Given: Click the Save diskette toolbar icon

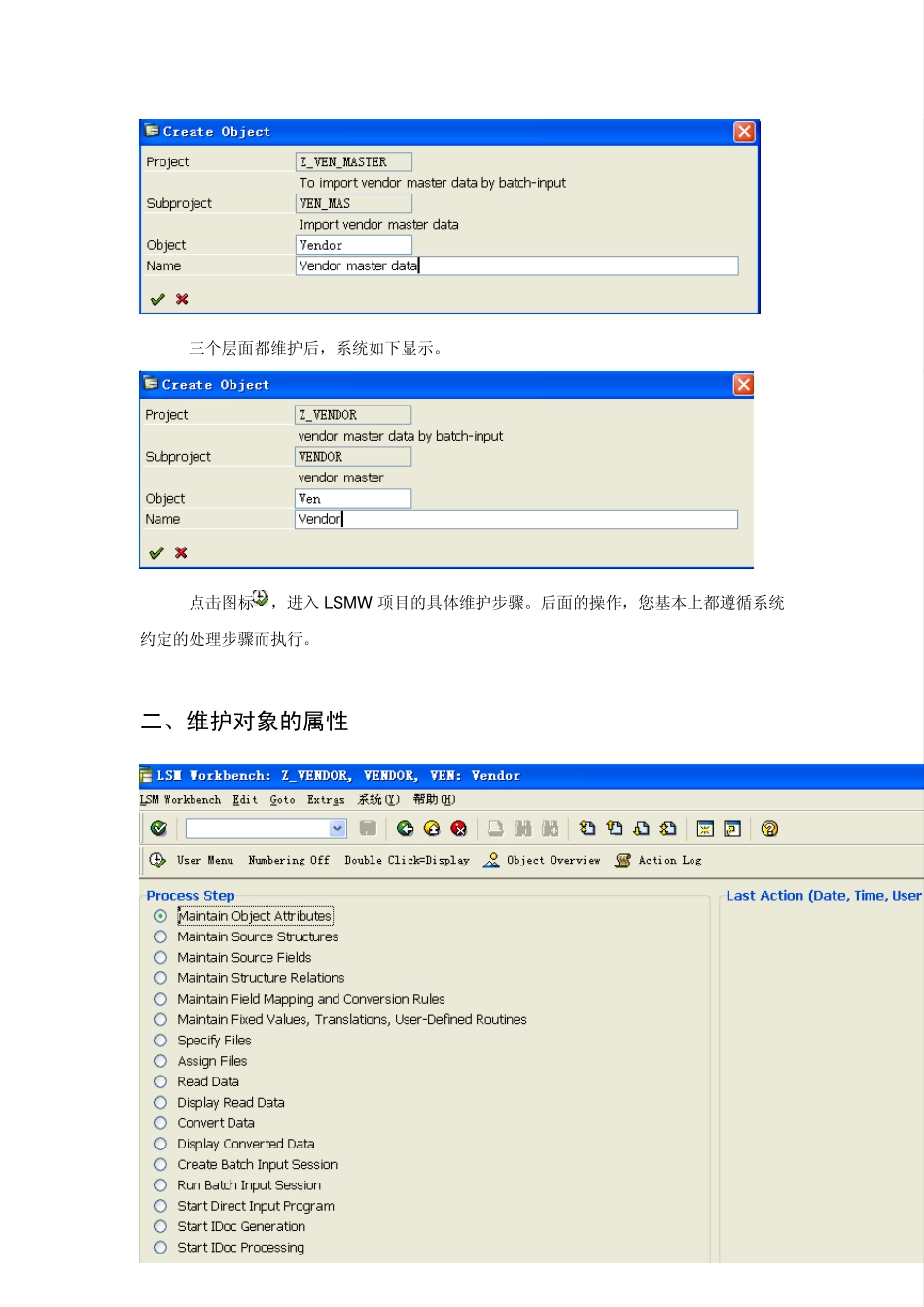Looking at the screenshot, I should point(368,829).
